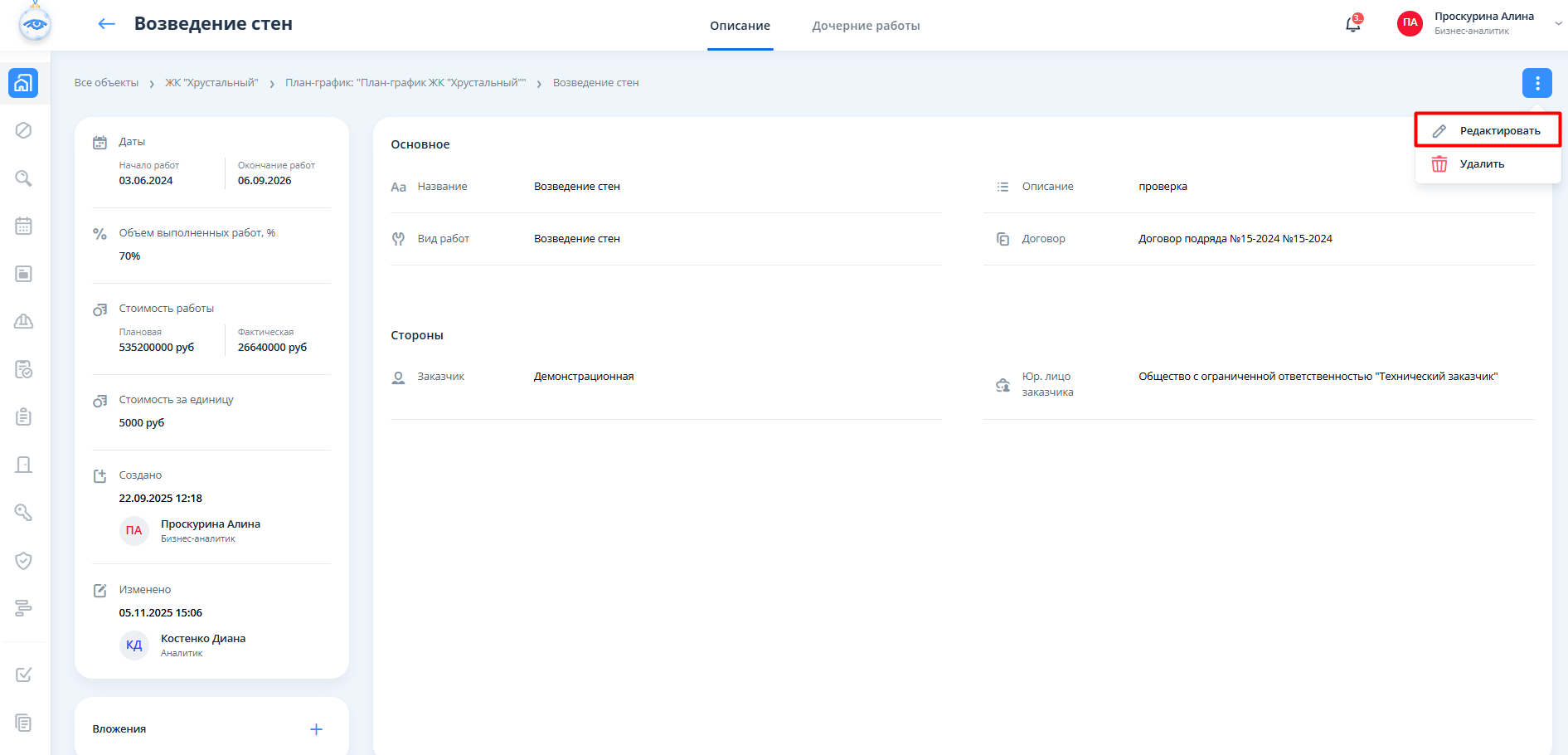Open the three-dot actions menu
1568x755 pixels.
[x=1536, y=83]
